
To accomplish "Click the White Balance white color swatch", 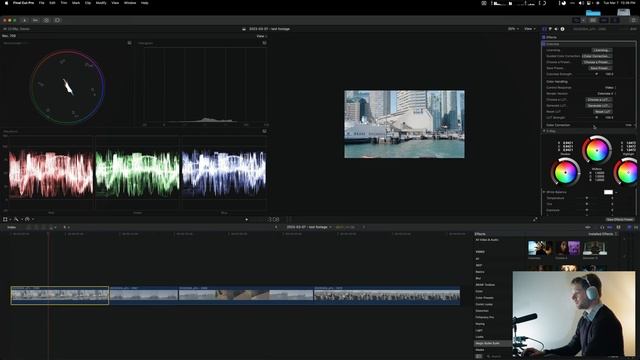I will (608, 192).
